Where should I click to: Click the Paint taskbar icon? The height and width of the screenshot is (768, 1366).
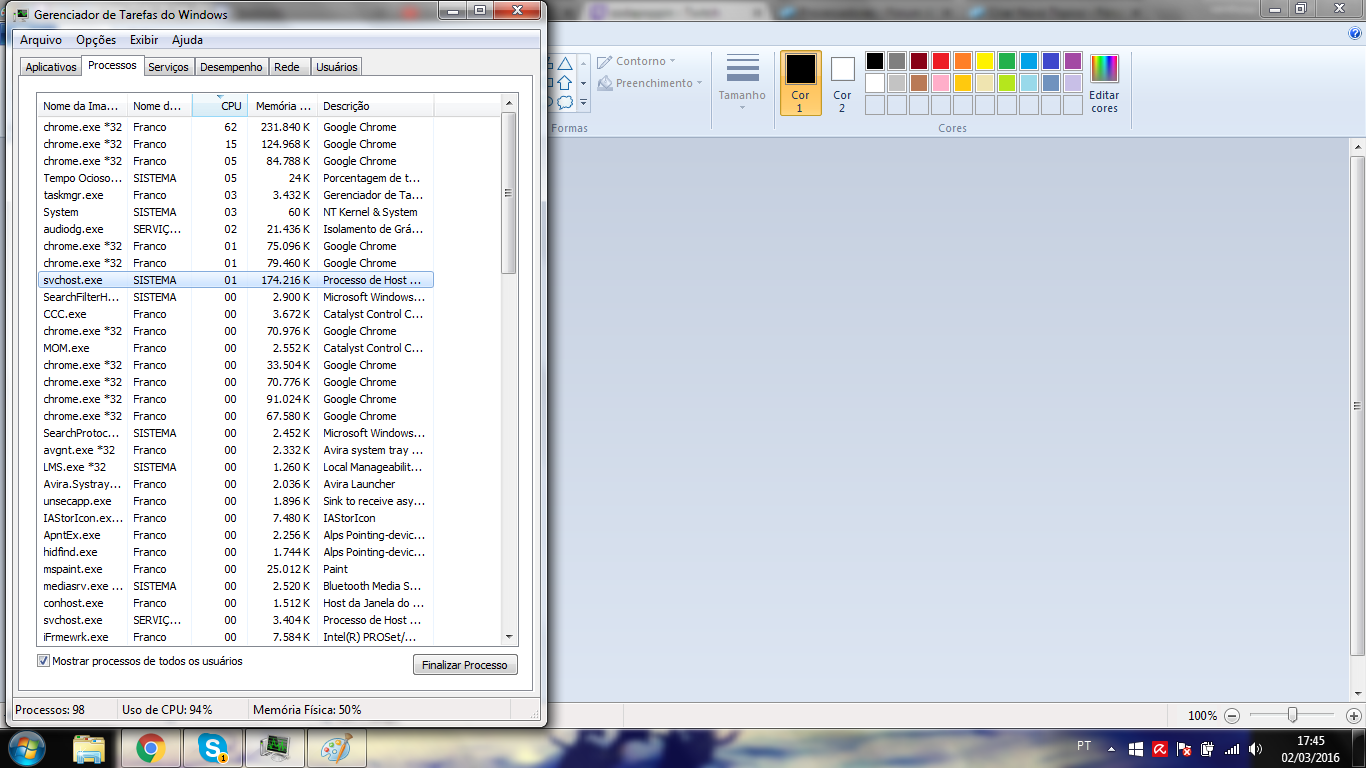[336, 748]
